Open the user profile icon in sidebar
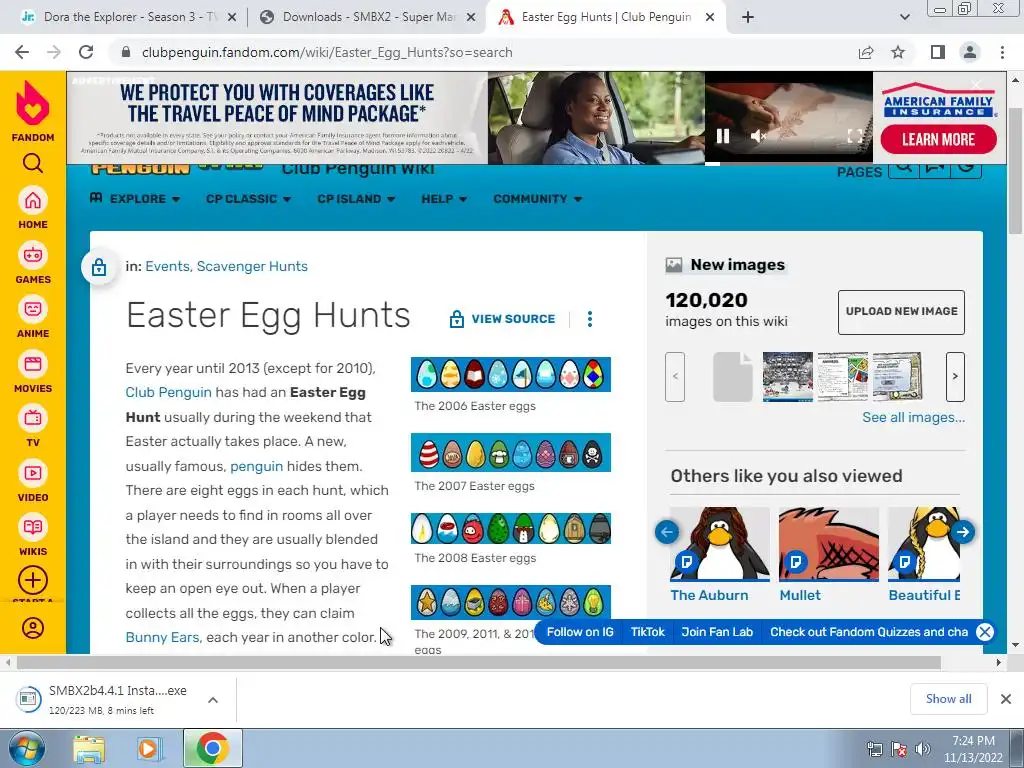1024x768 pixels. point(33,628)
